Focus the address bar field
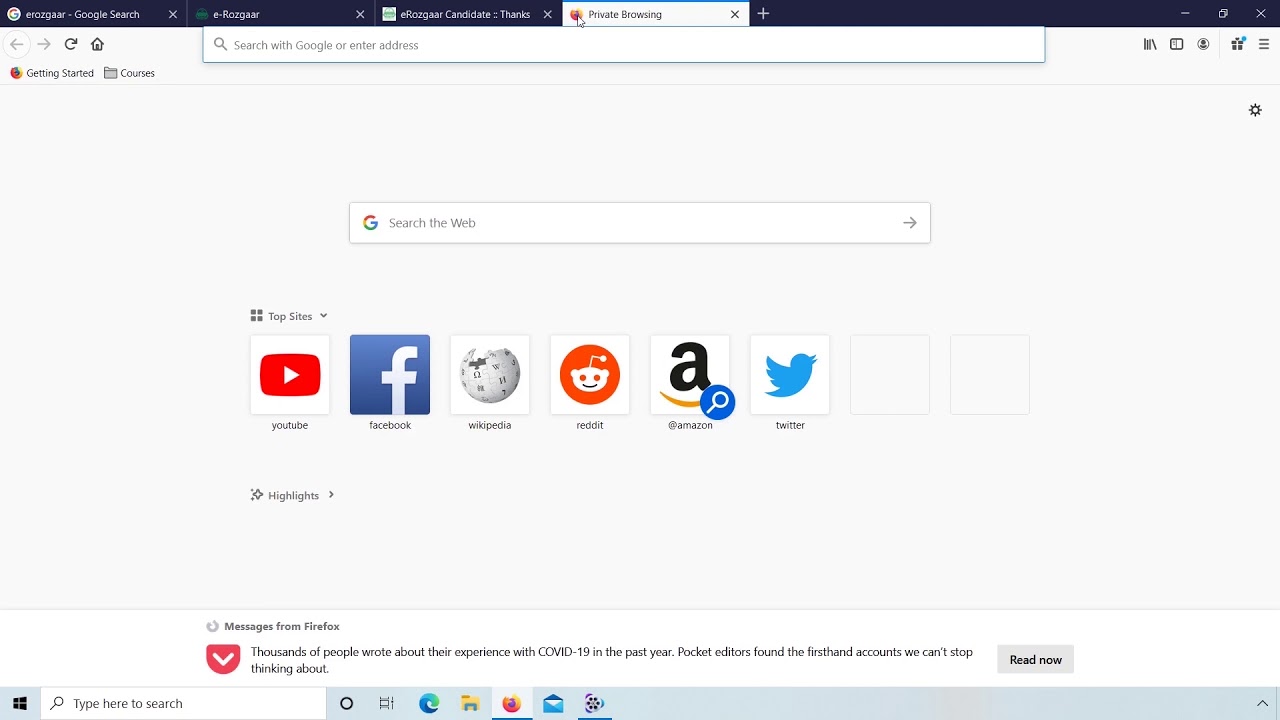The height and width of the screenshot is (720, 1280). click(624, 45)
